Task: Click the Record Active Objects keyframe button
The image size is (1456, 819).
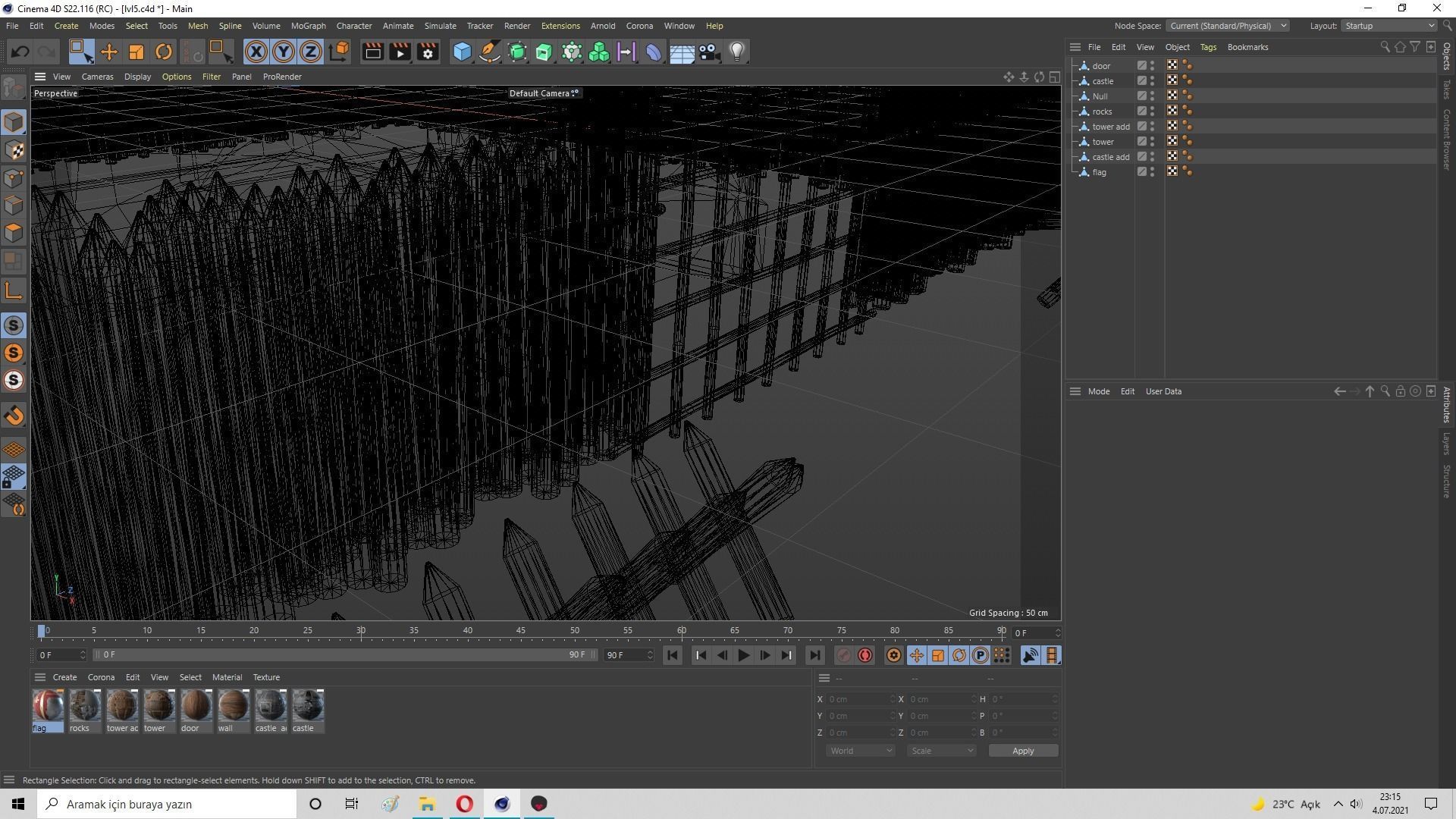Action: (x=843, y=655)
